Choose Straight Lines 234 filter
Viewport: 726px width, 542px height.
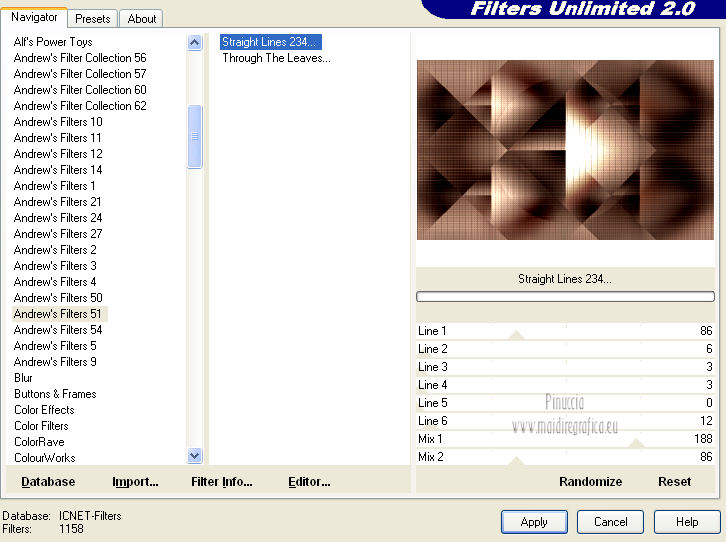[x=270, y=42]
